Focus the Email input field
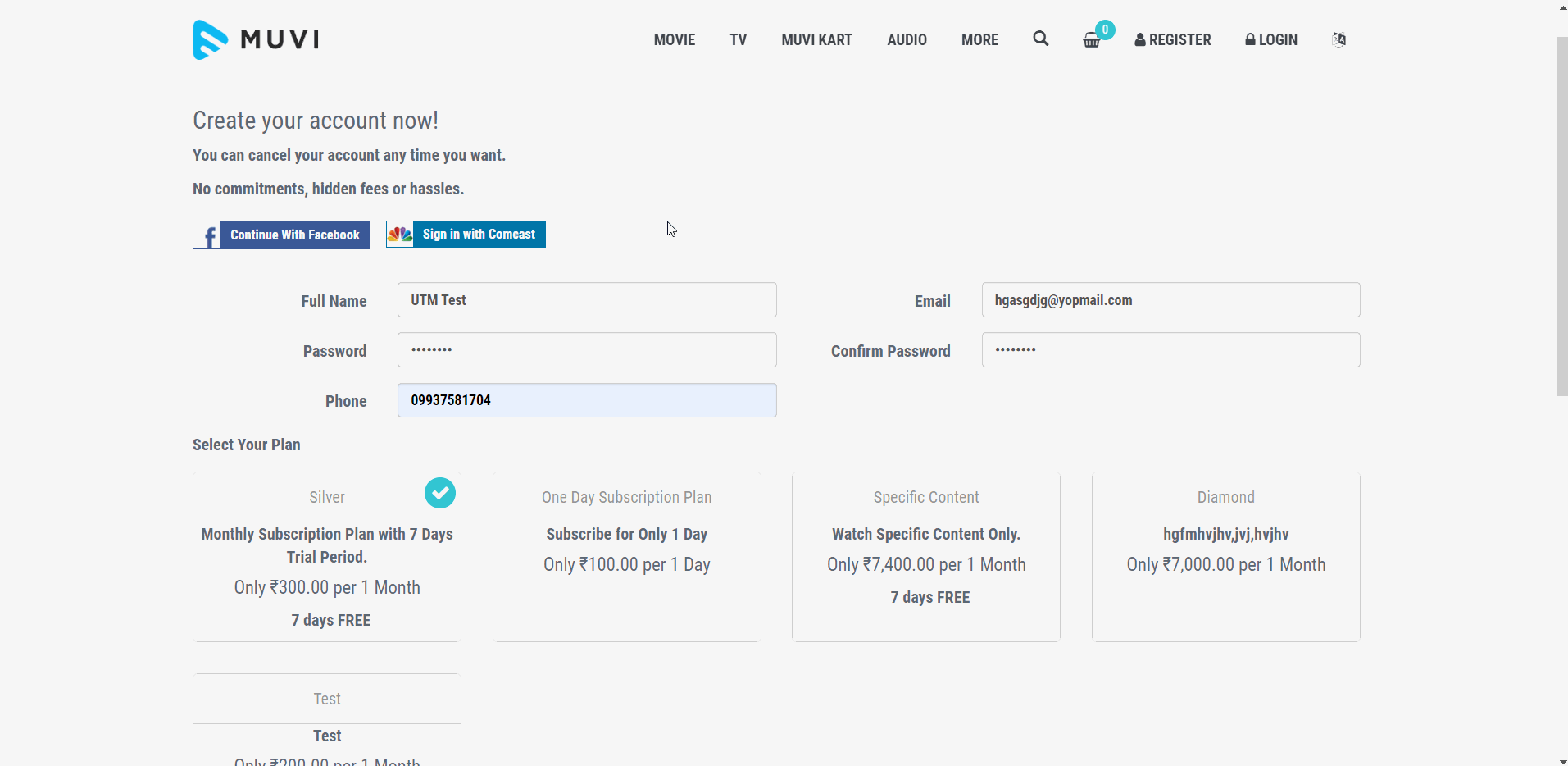This screenshot has width=1568, height=766. (x=1170, y=300)
